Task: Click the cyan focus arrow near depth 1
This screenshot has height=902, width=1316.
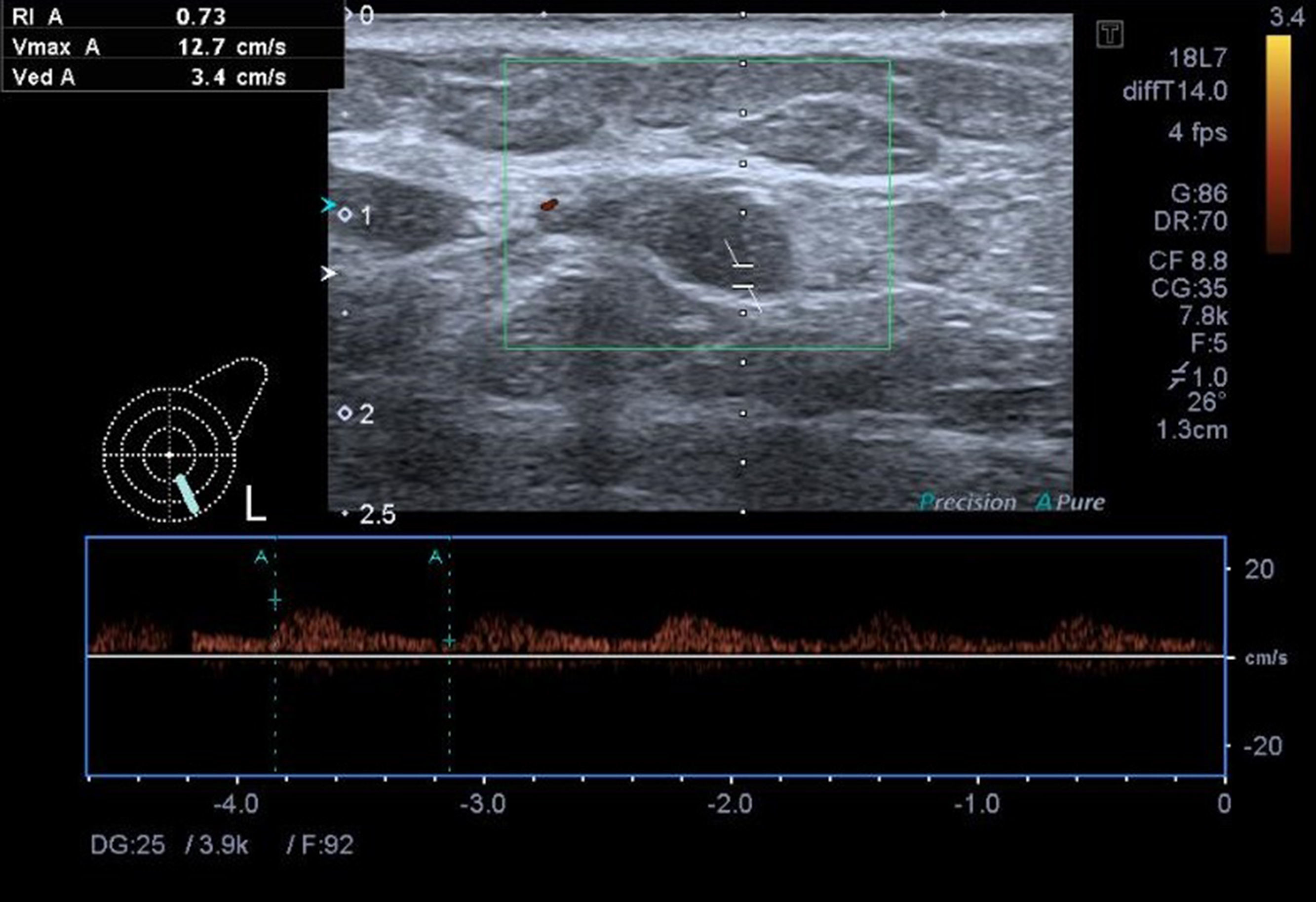Action: (x=328, y=205)
